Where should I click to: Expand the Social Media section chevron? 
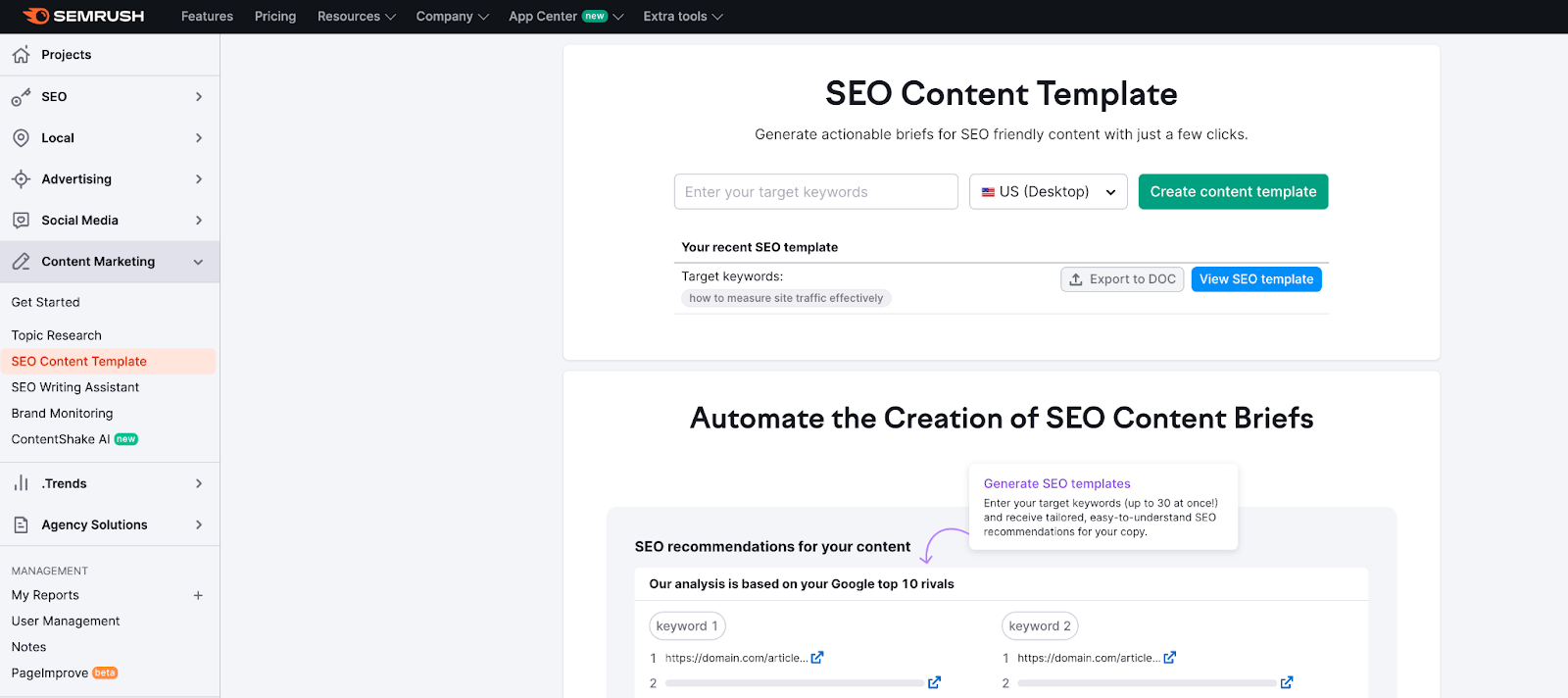[x=199, y=221]
